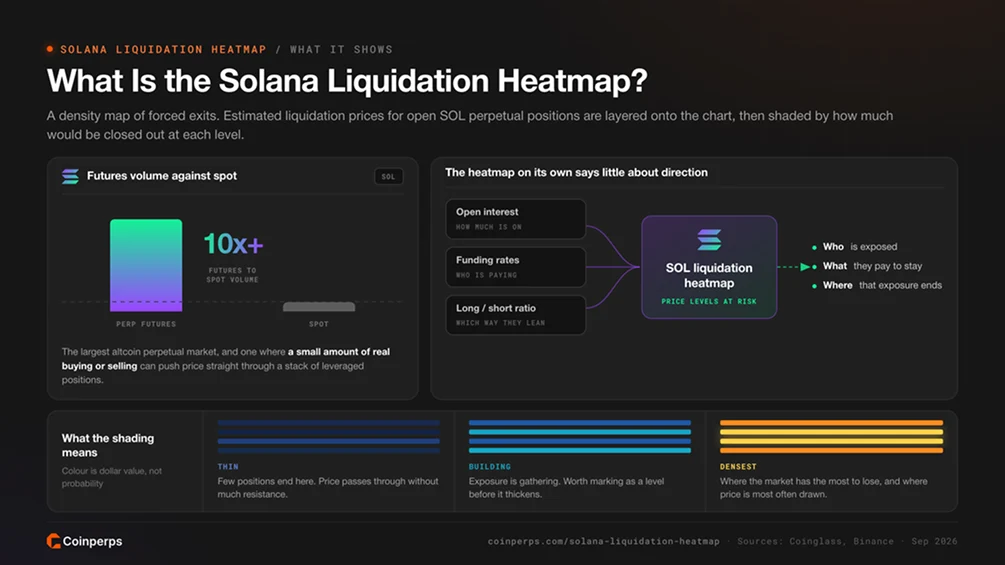Click the 'Futures volume against spot' heading

point(162,176)
